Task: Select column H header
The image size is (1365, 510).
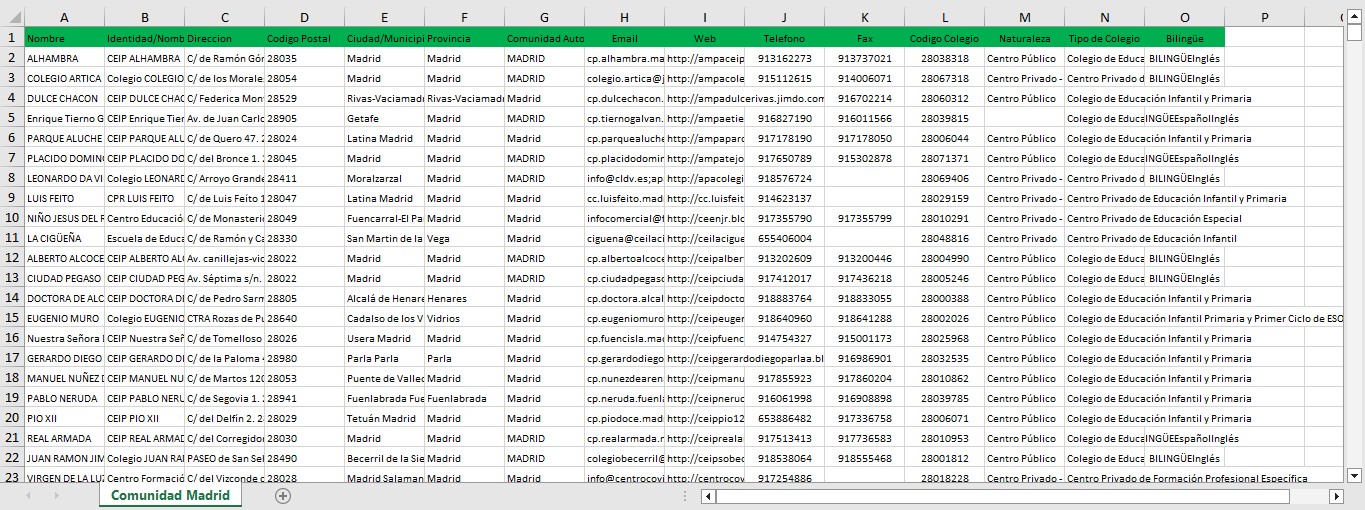Action: pyautogui.click(x=624, y=17)
